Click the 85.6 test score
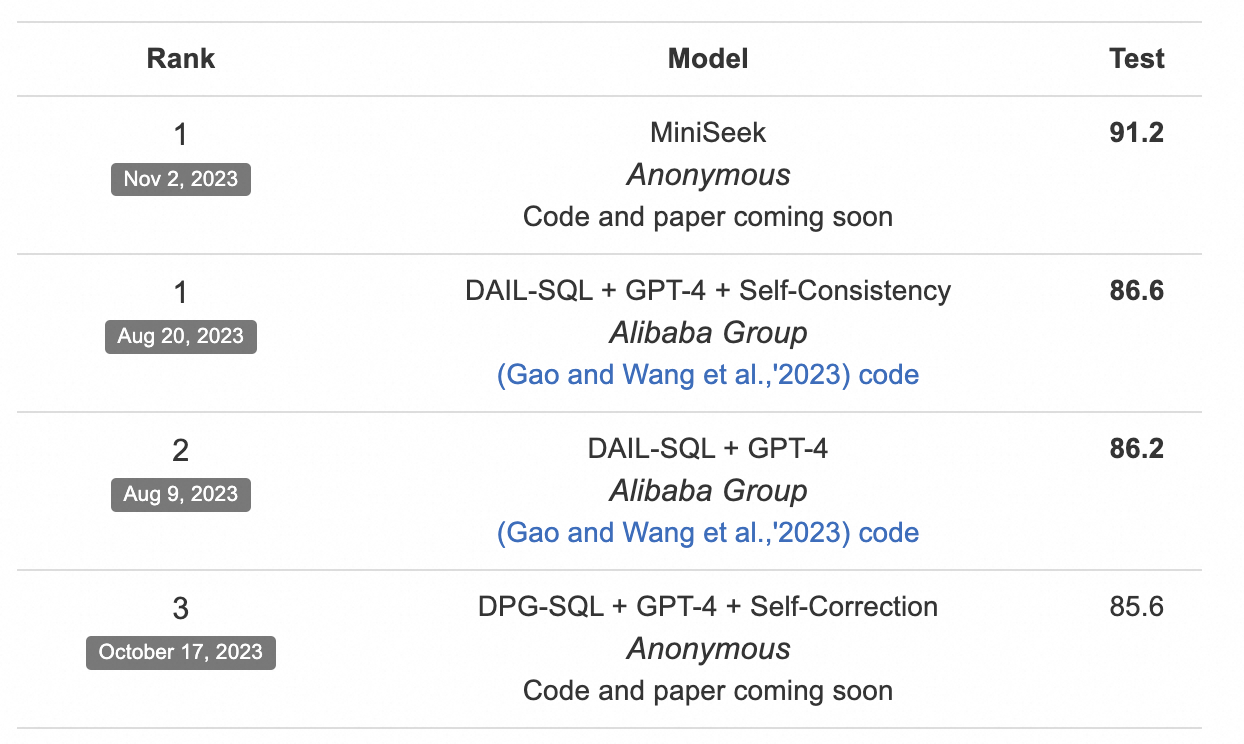This screenshot has height=744, width=1244. pos(1136,606)
